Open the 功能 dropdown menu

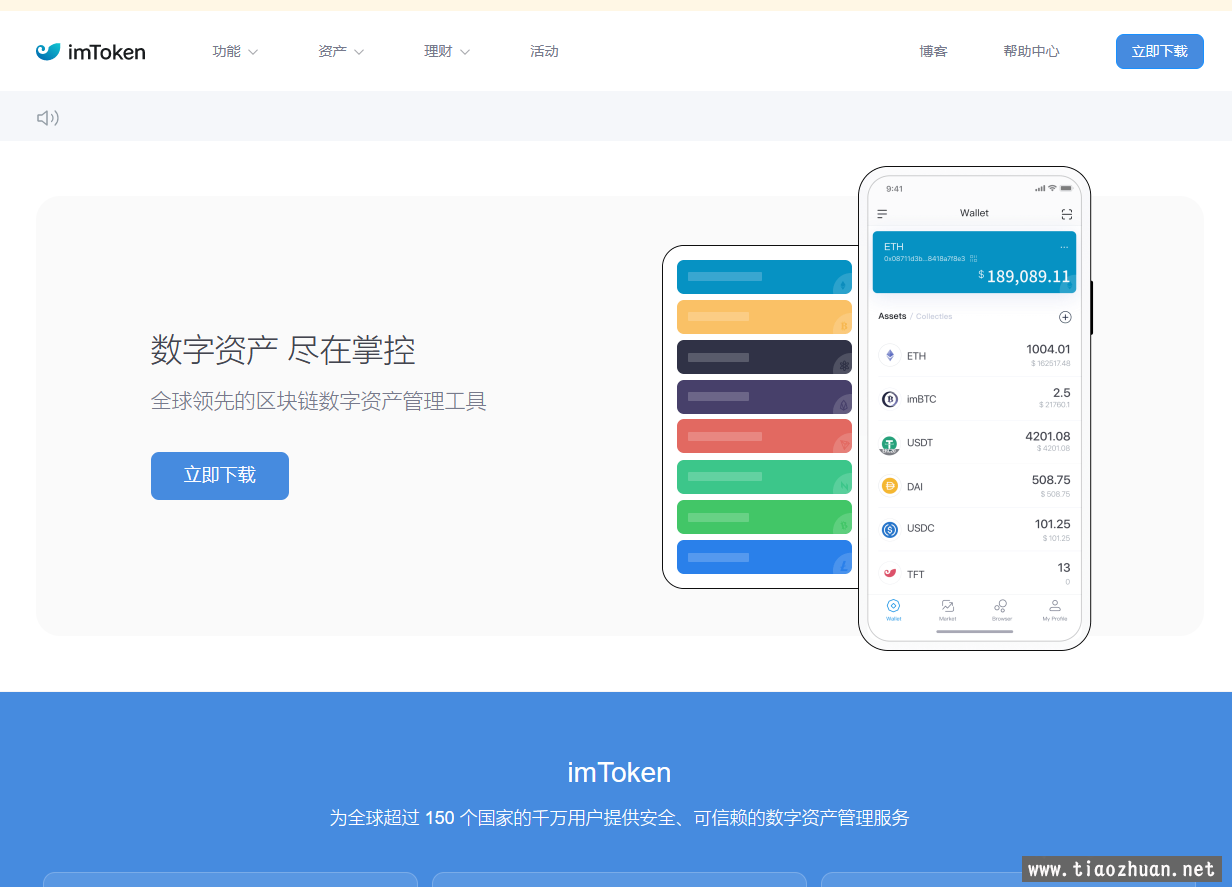tap(235, 51)
